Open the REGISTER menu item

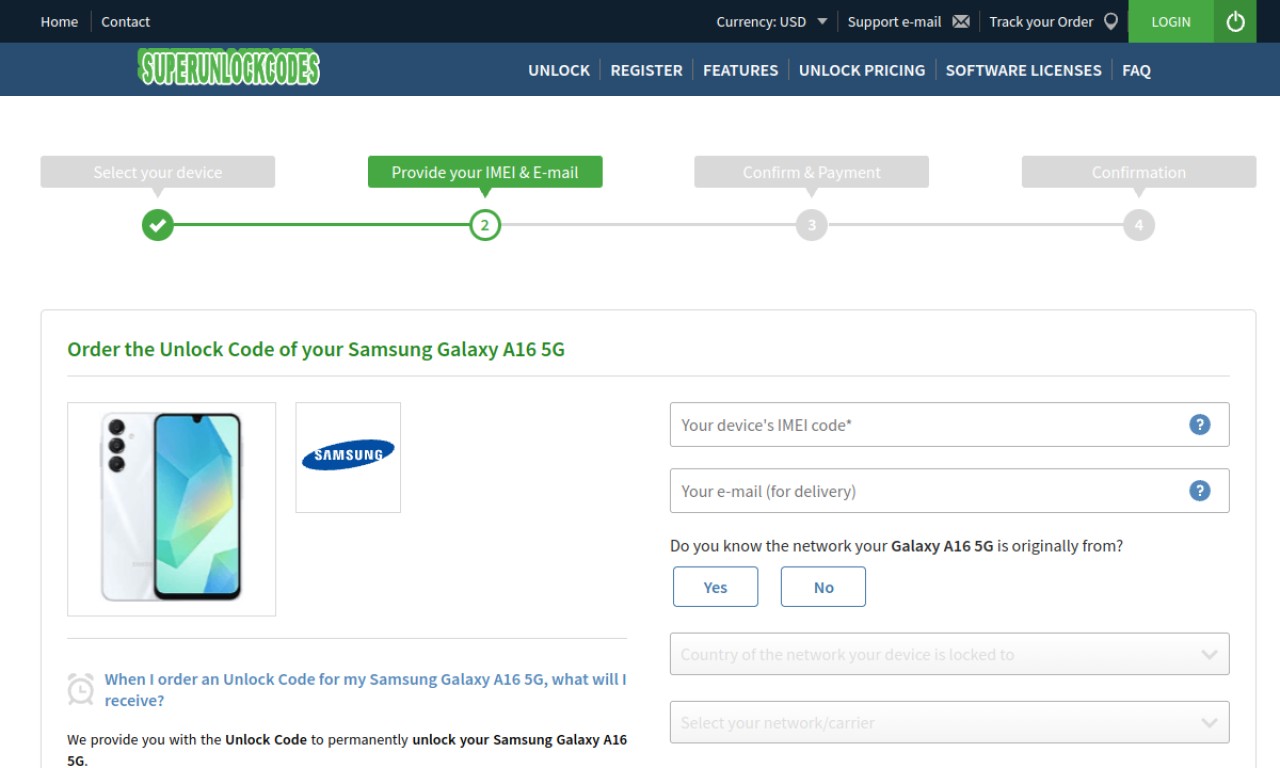click(646, 70)
